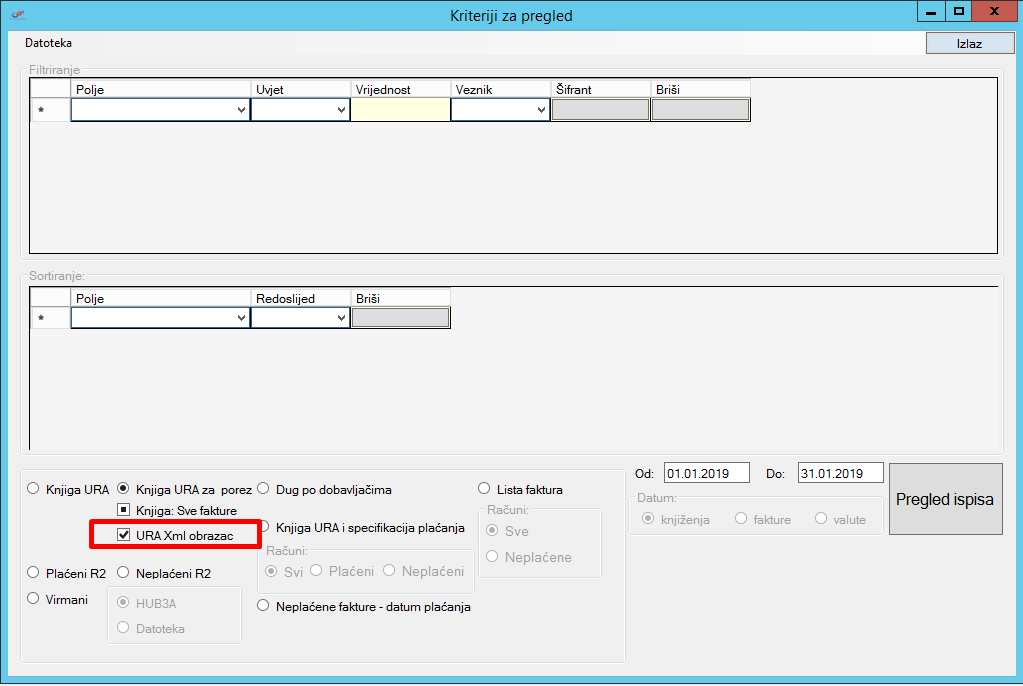1023x686 pixels.
Task: Choose the Lista faktura radio button
Action: coord(485,489)
